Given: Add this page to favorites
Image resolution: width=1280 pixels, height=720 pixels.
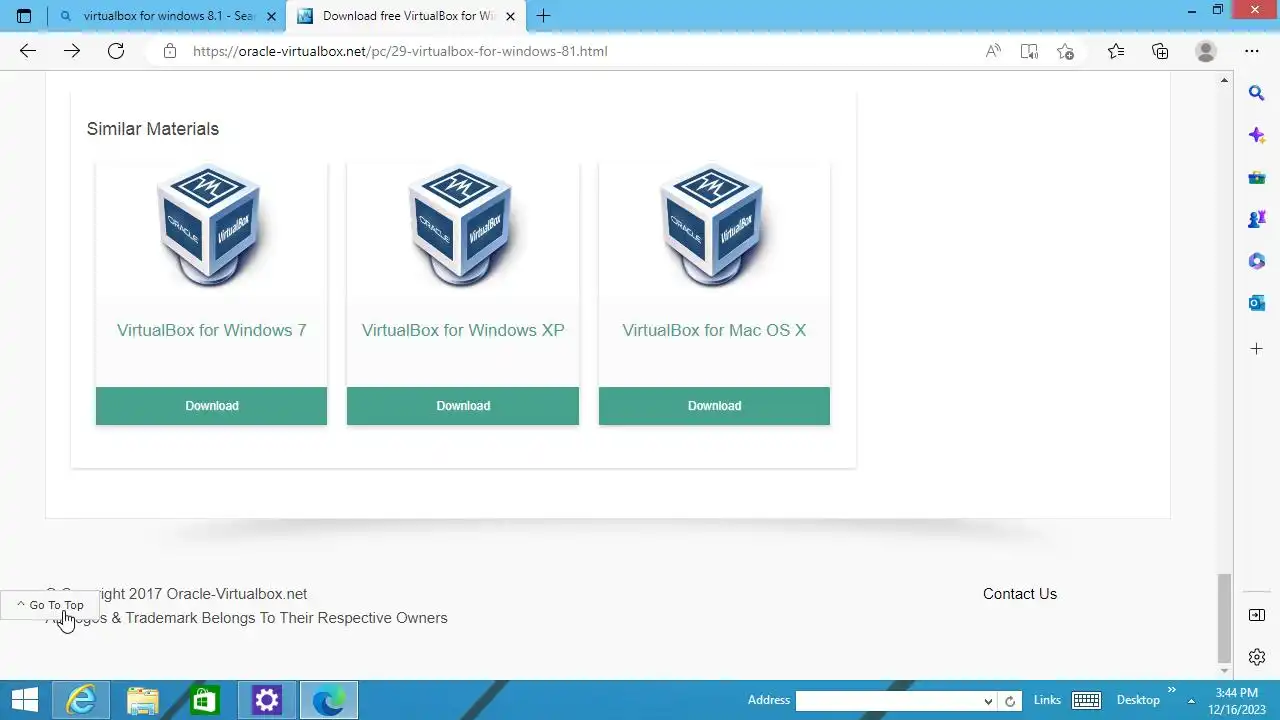Looking at the screenshot, I should pyautogui.click(x=1065, y=51).
